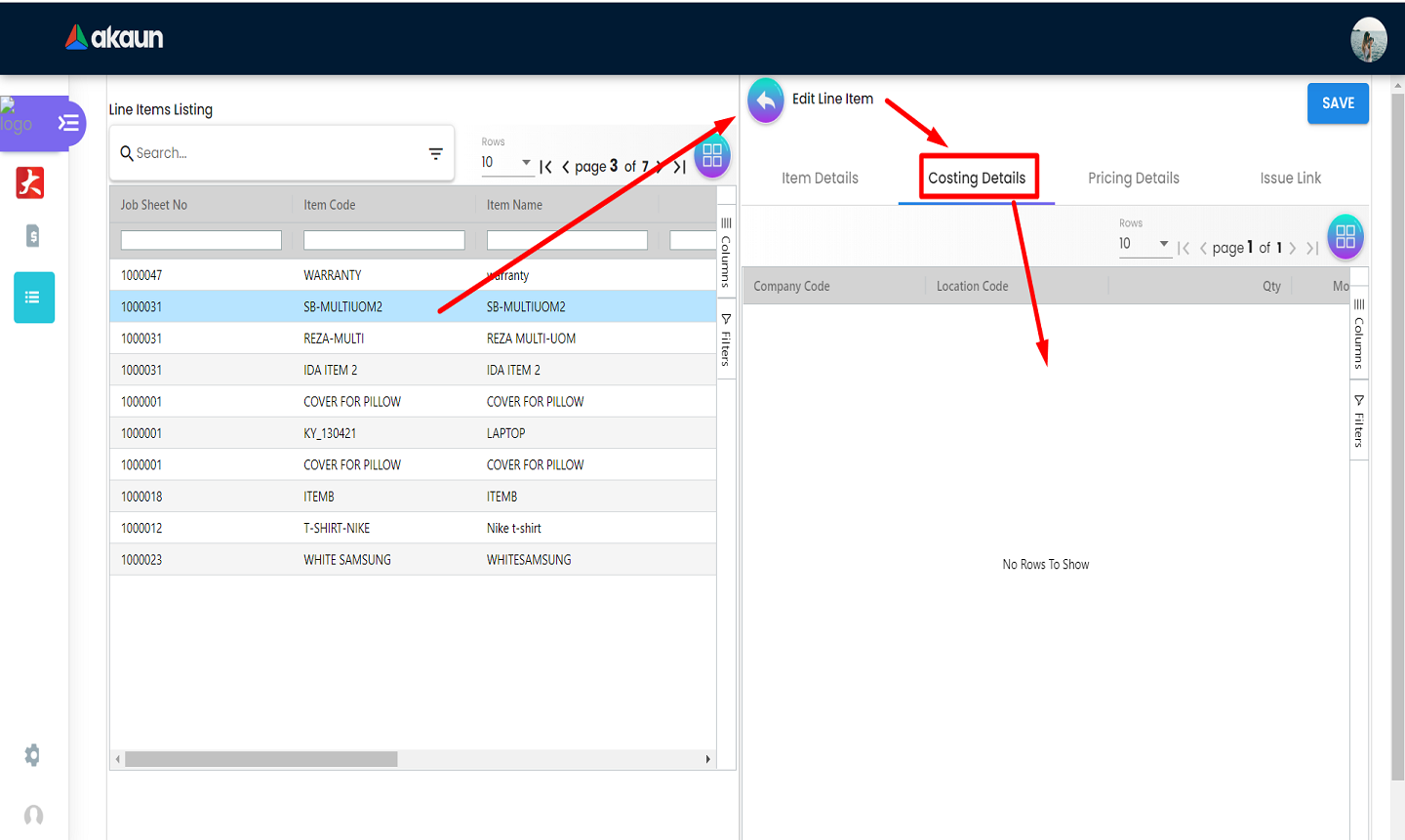Expand Columns panel in Line Items grid
The image size is (1405, 840).
[726, 253]
